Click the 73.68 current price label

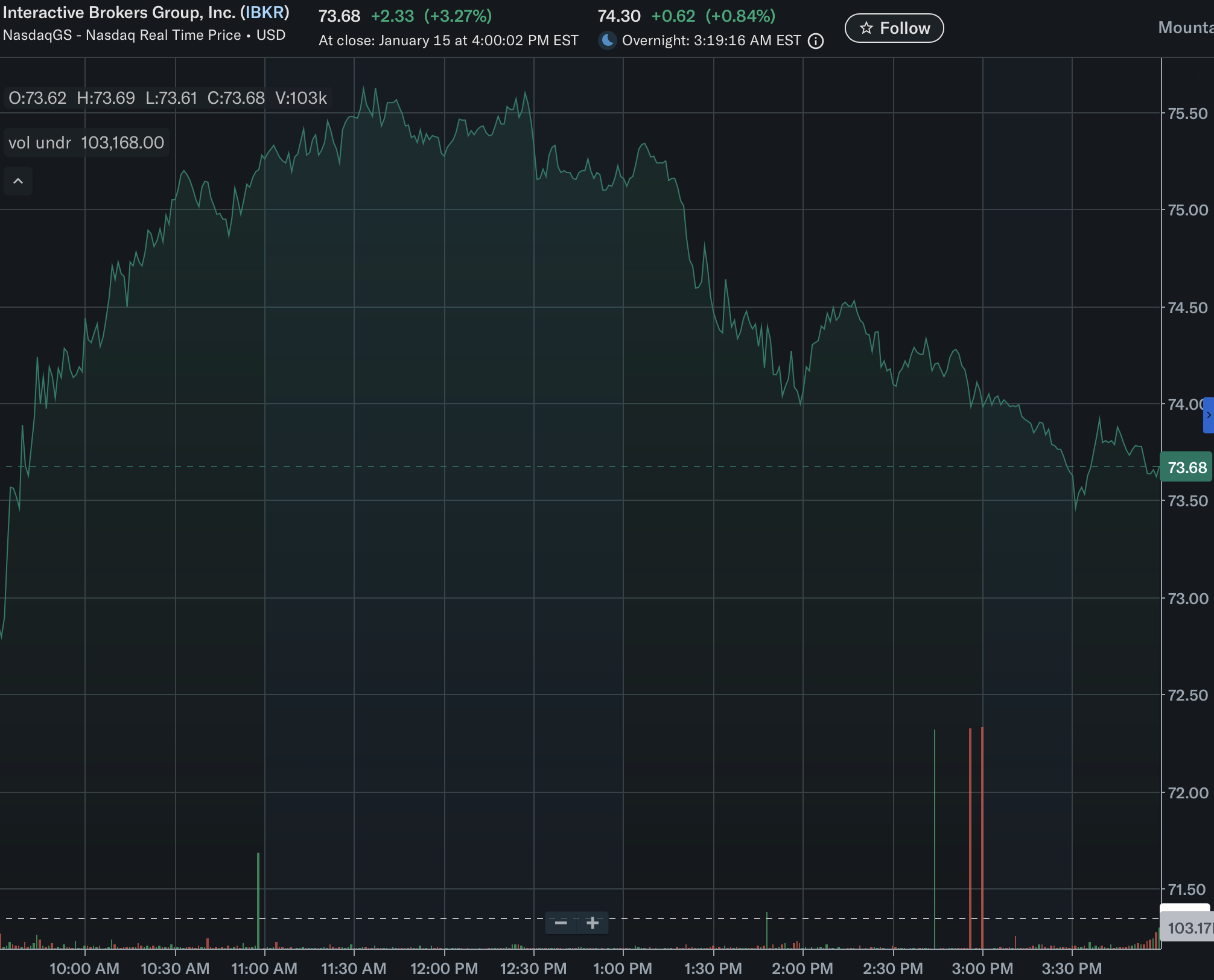[x=1186, y=468]
